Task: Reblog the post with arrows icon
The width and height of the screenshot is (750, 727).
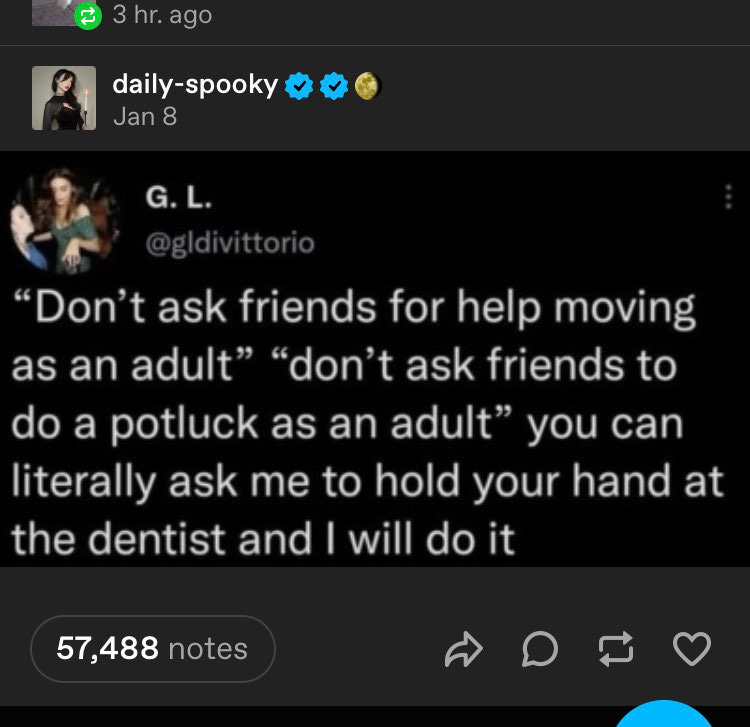Action: click(x=616, y=649)
